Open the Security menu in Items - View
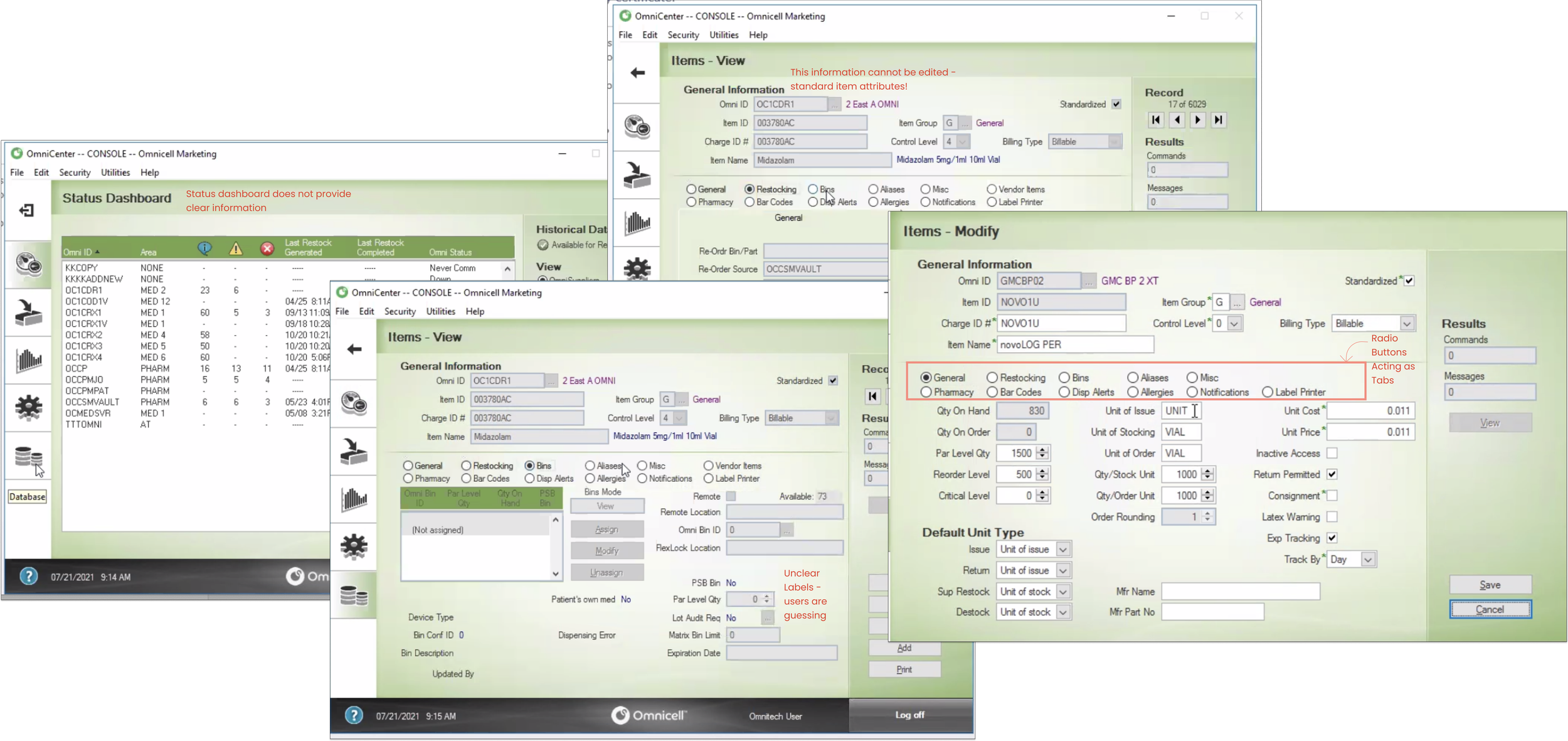This screenshot has height=741, width=1568. click(400, 311)
